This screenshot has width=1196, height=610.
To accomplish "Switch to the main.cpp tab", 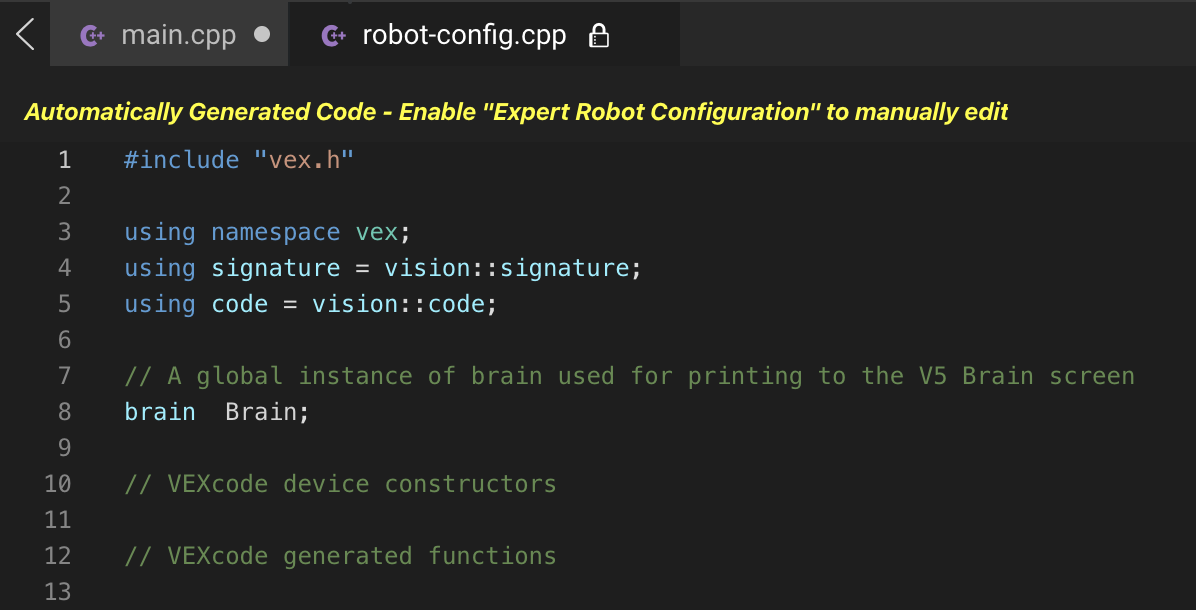I will coord(169,34).
